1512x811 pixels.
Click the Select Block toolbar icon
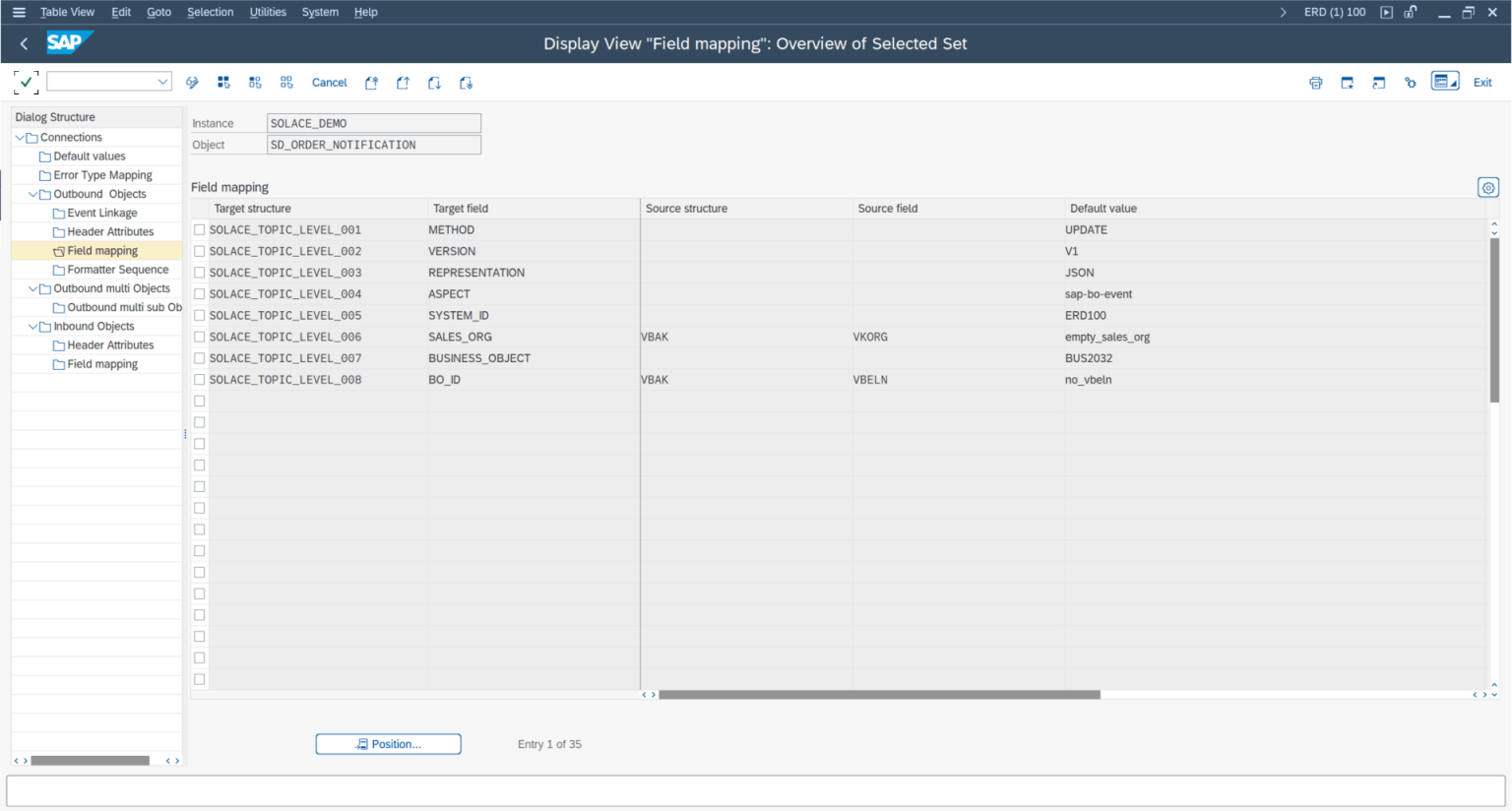click(255, 83)
